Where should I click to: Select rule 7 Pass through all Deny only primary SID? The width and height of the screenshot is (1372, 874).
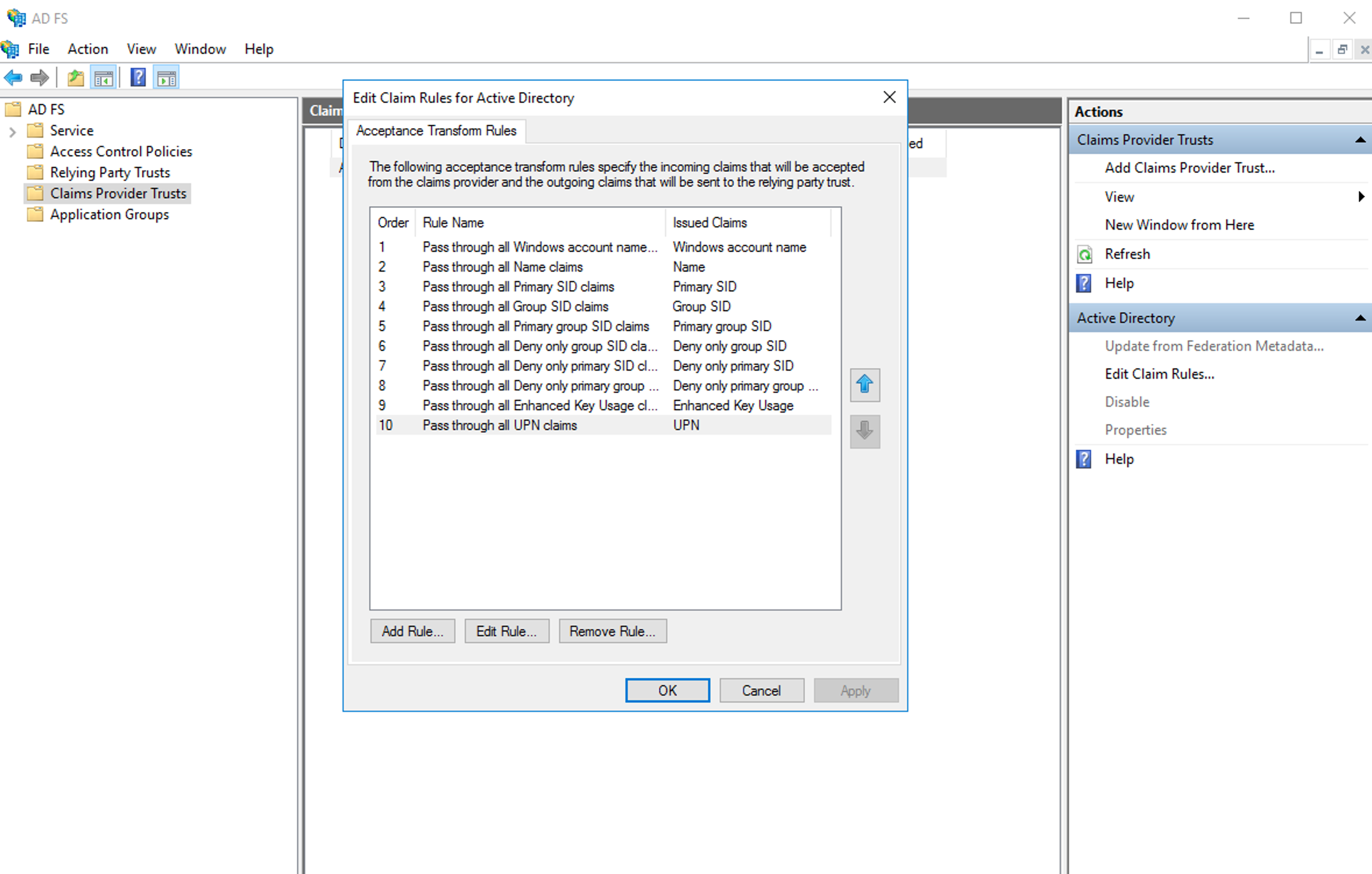click(603, 366)
